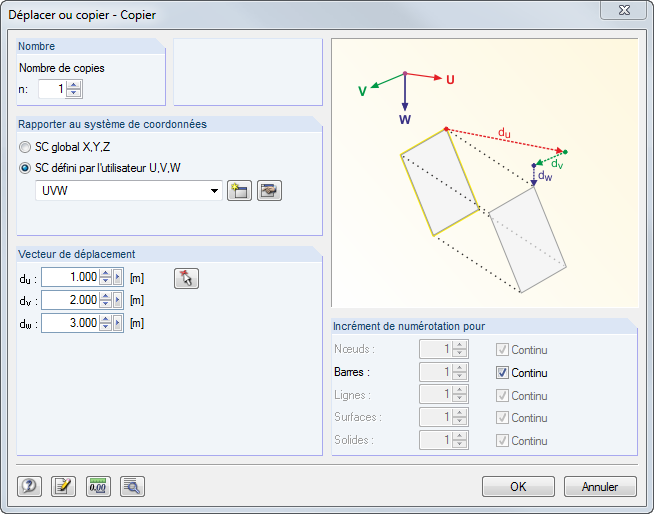Click the dw value field 3.000
The width and height of the screenshot is (654, 514).
(x=70, y=323)
